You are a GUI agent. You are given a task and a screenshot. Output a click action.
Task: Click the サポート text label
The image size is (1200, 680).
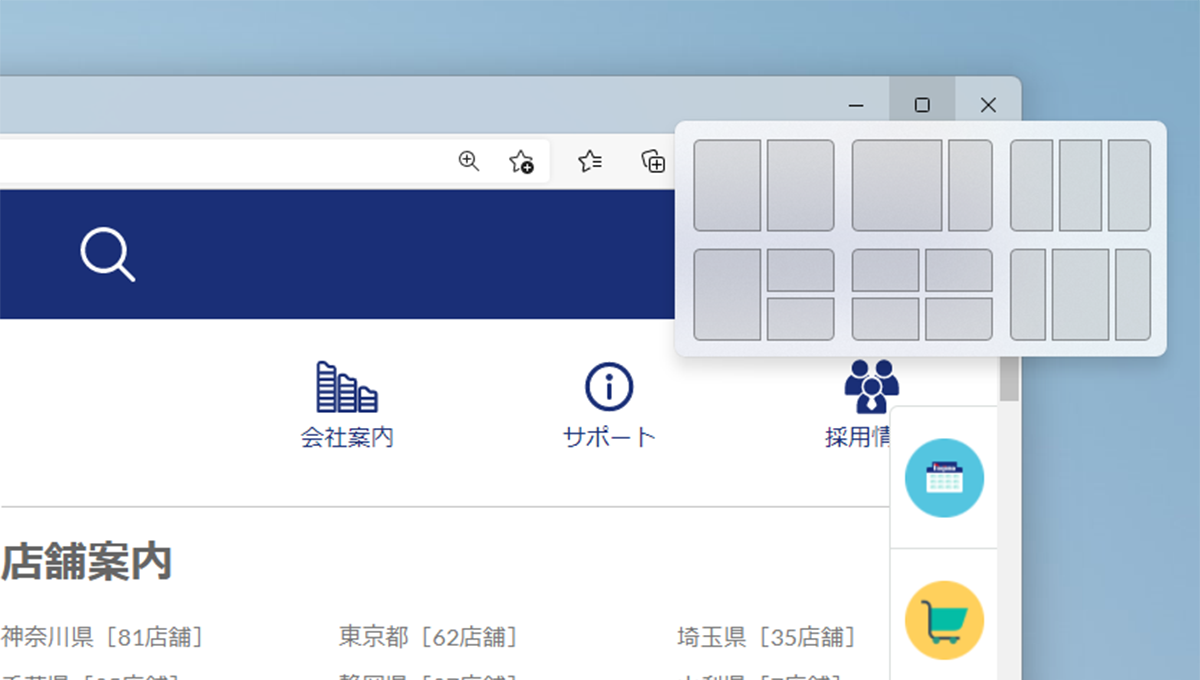point(609,437)
